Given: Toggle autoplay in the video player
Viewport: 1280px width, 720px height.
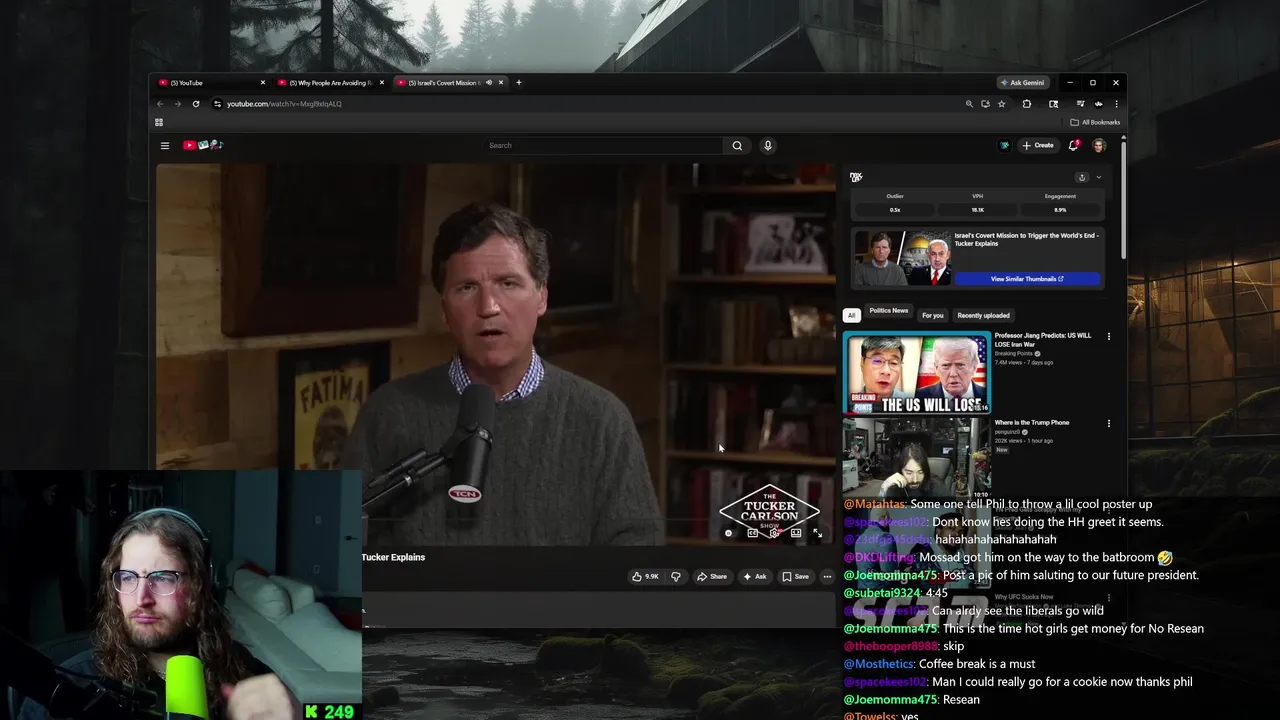Looking at the screenshot, I should point(729,533).
